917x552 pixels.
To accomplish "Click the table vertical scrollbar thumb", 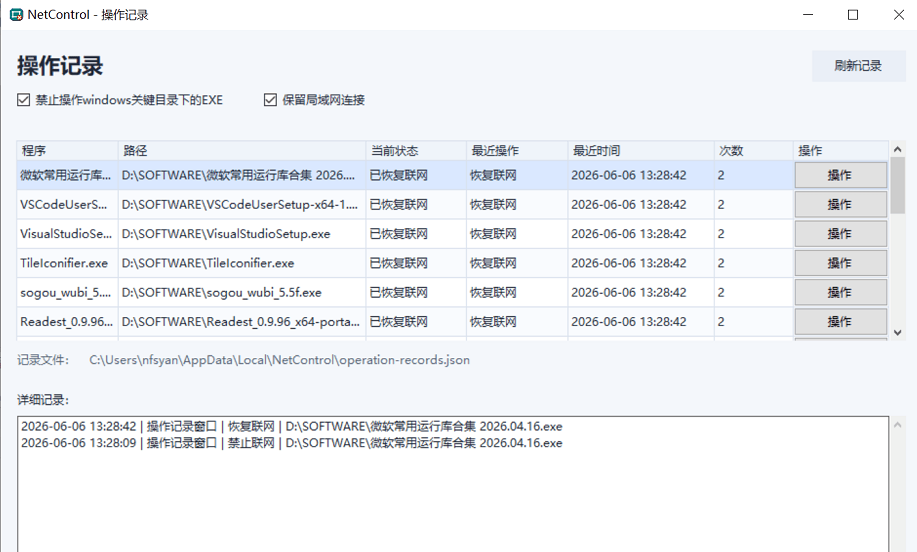I will tap(897, 185).
